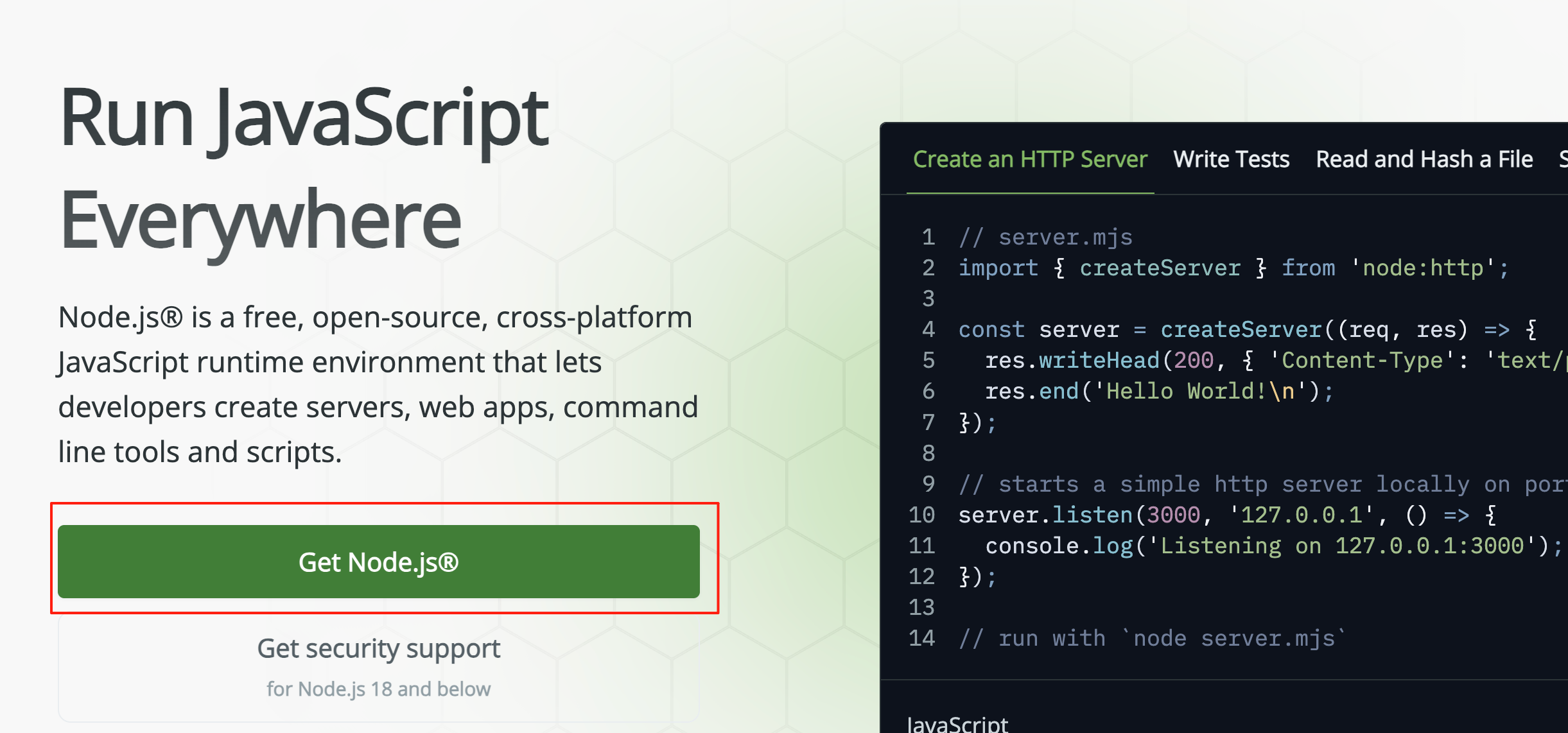This screenshot has height=733, width=1568.
Task: Click the 'for Node.js 18 and below' subtext
Action: coord(378,689)
